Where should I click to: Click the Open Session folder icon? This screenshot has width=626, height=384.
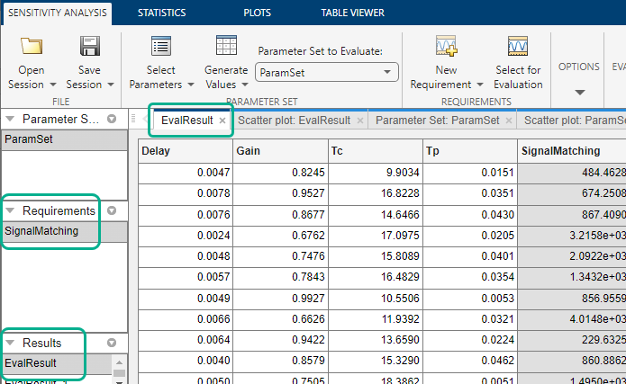32,46
